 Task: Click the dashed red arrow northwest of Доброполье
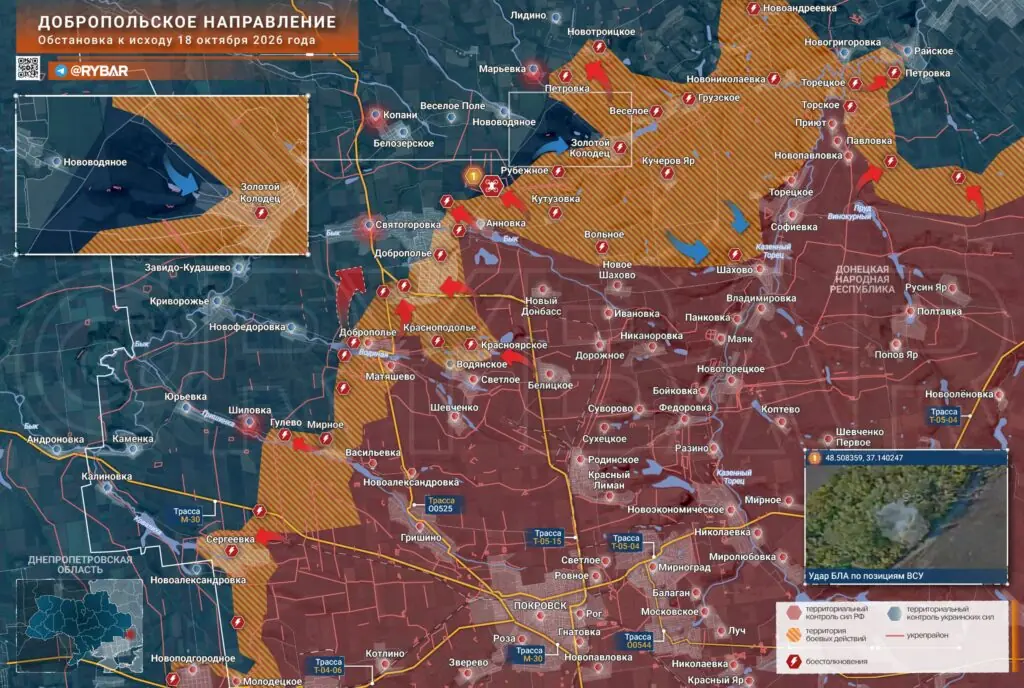point(349,294)
